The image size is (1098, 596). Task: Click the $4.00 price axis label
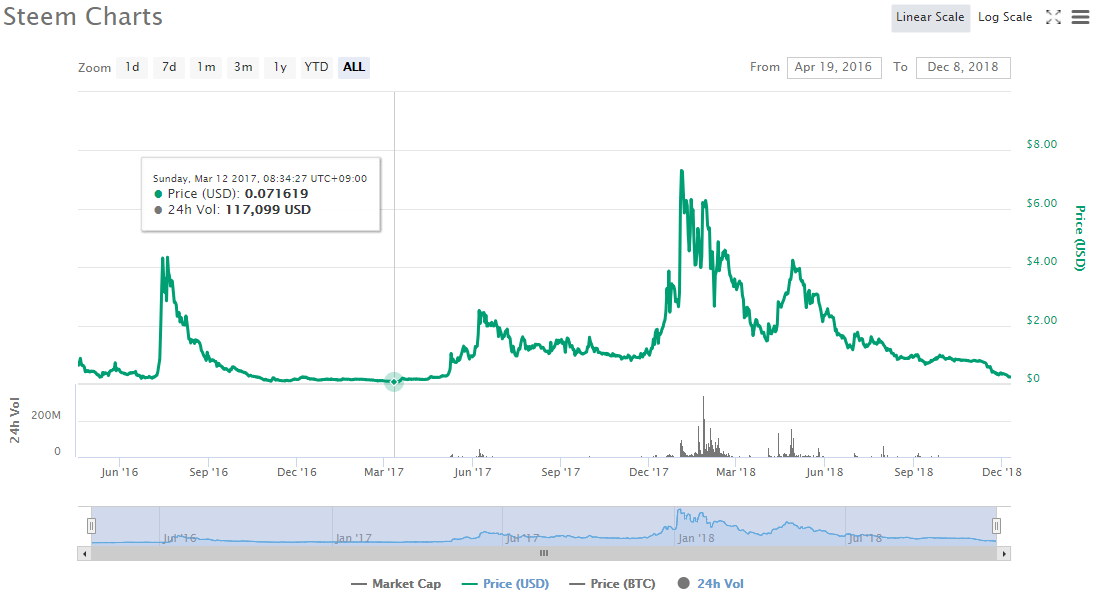click(1041, 261)
